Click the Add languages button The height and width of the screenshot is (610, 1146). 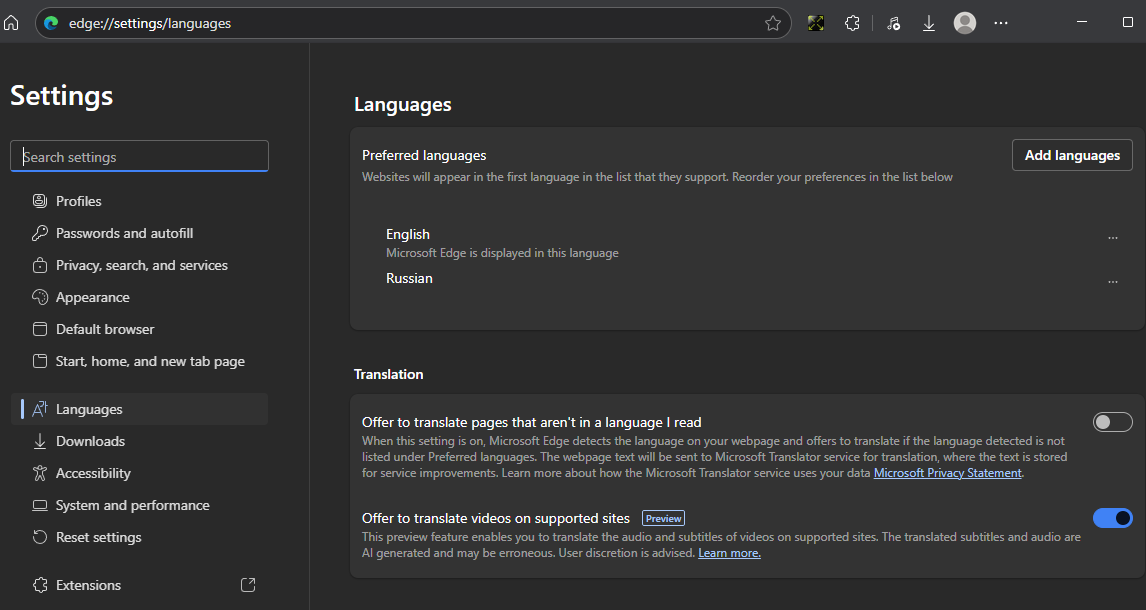(1072, 155)
